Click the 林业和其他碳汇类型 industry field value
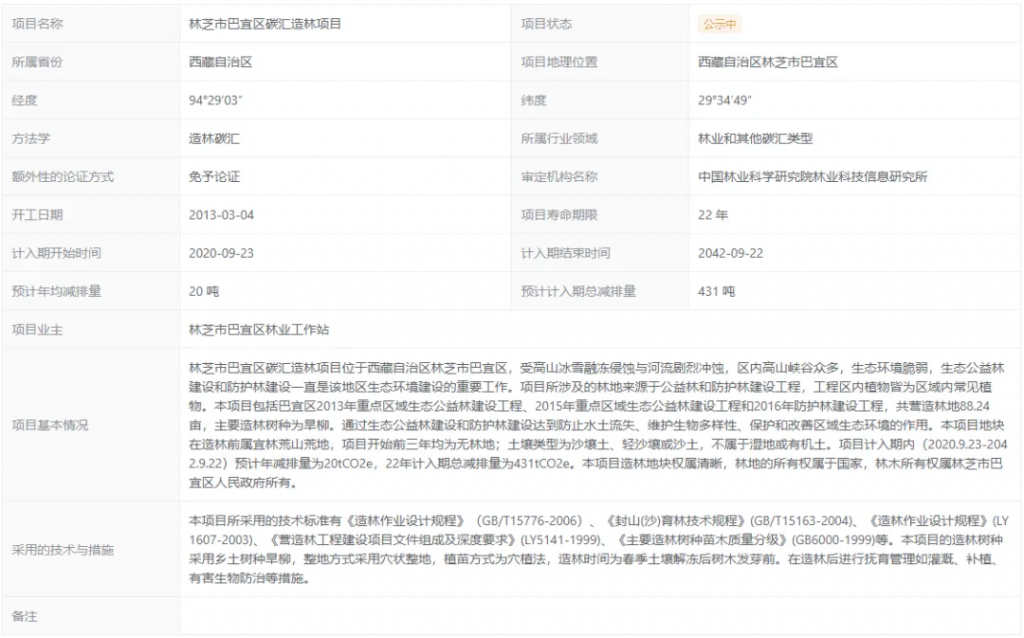1024x638 pixels. click(x=755, y=139)
